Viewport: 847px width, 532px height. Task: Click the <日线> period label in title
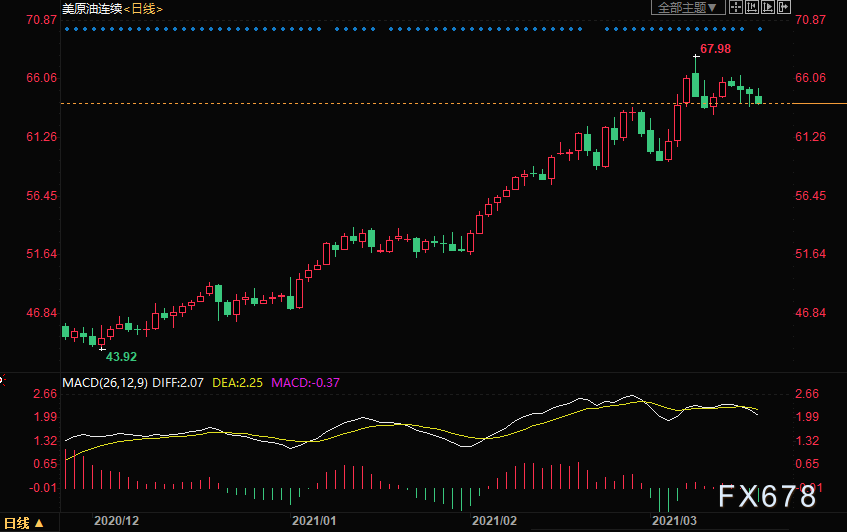tap(143, 9)
